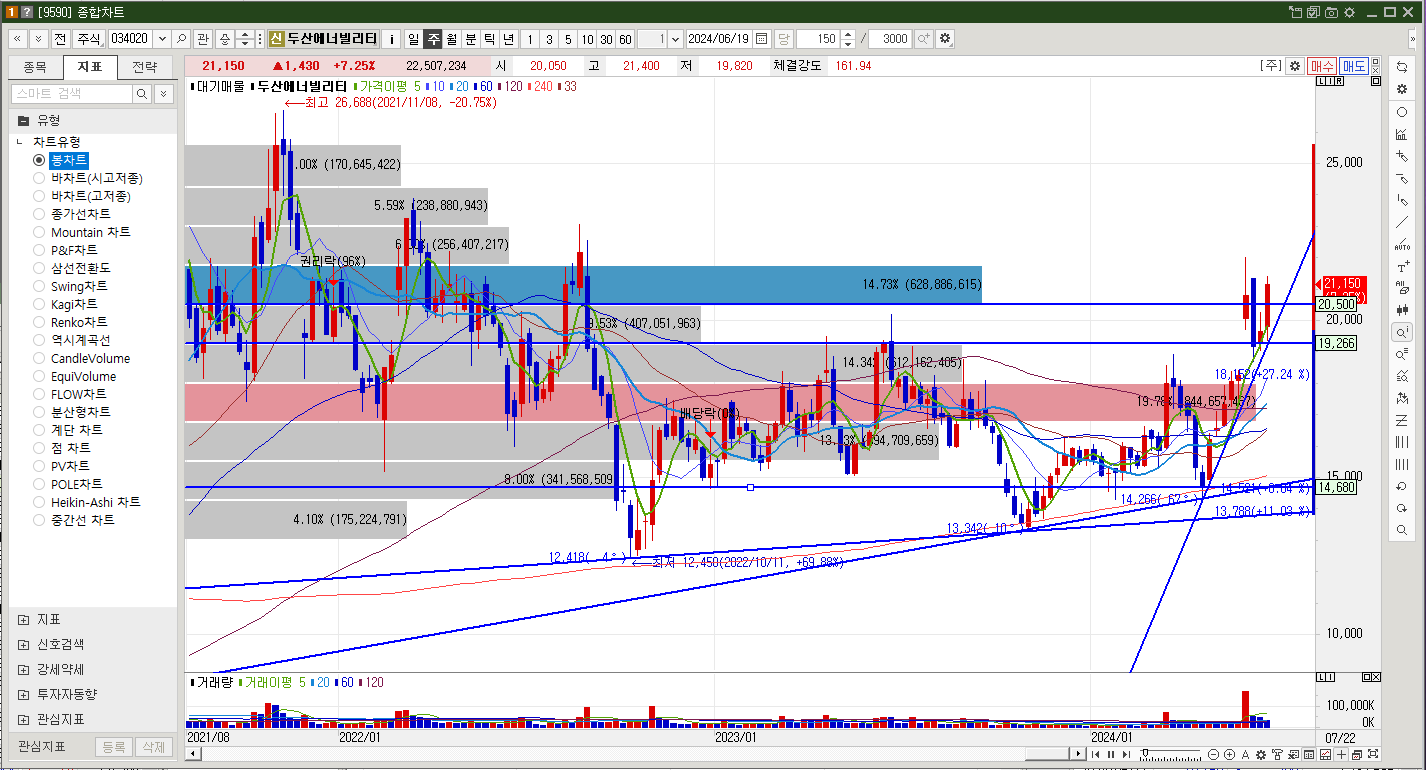Open the period multiplier dropdown arrow
Screen dimensions: 1426x770
[675, 38]
